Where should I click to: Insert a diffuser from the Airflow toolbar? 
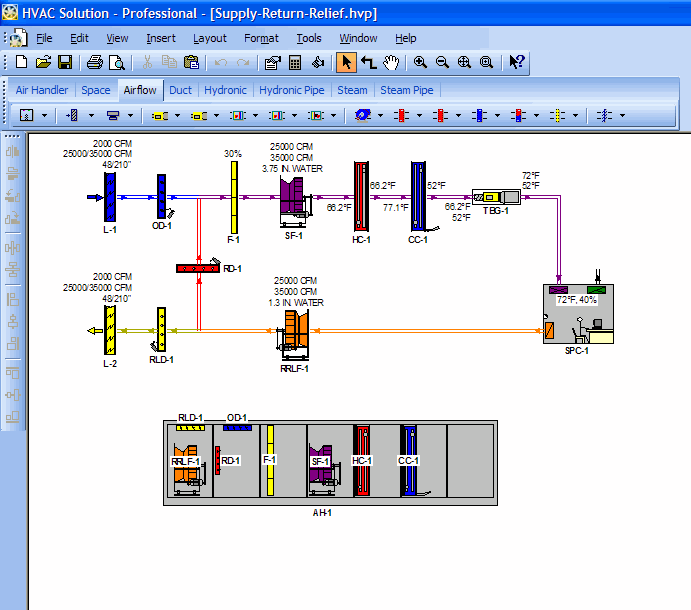tap(113, 115)
